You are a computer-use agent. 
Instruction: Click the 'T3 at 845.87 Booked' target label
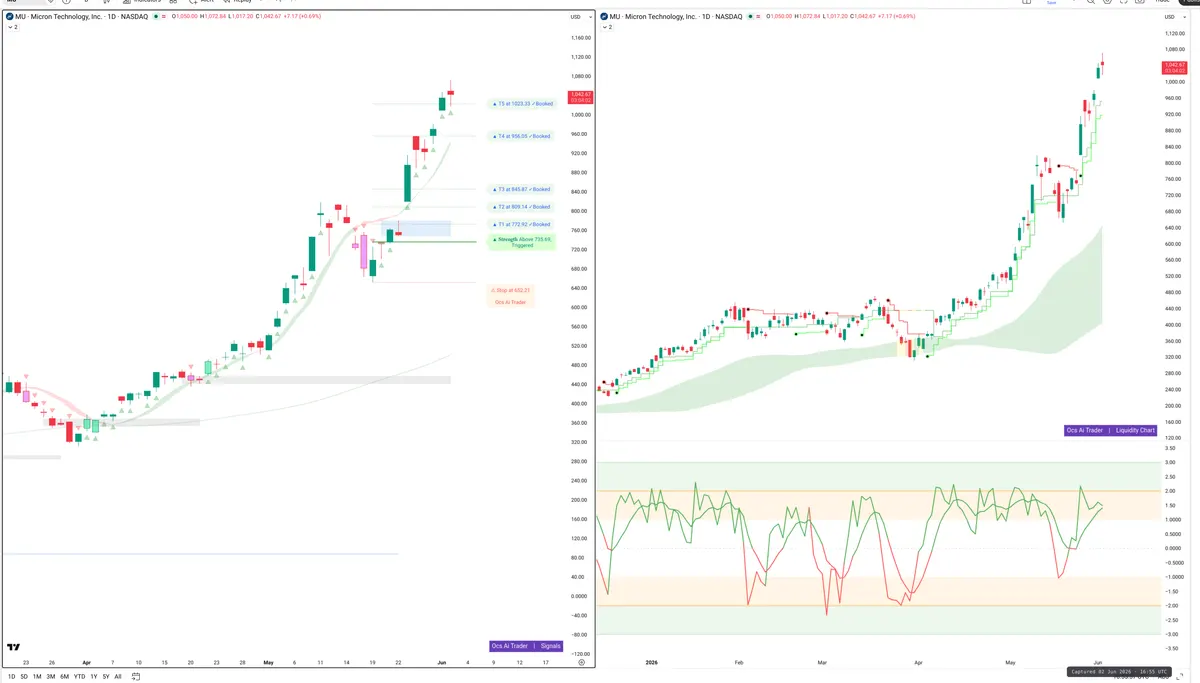[522, 189]
